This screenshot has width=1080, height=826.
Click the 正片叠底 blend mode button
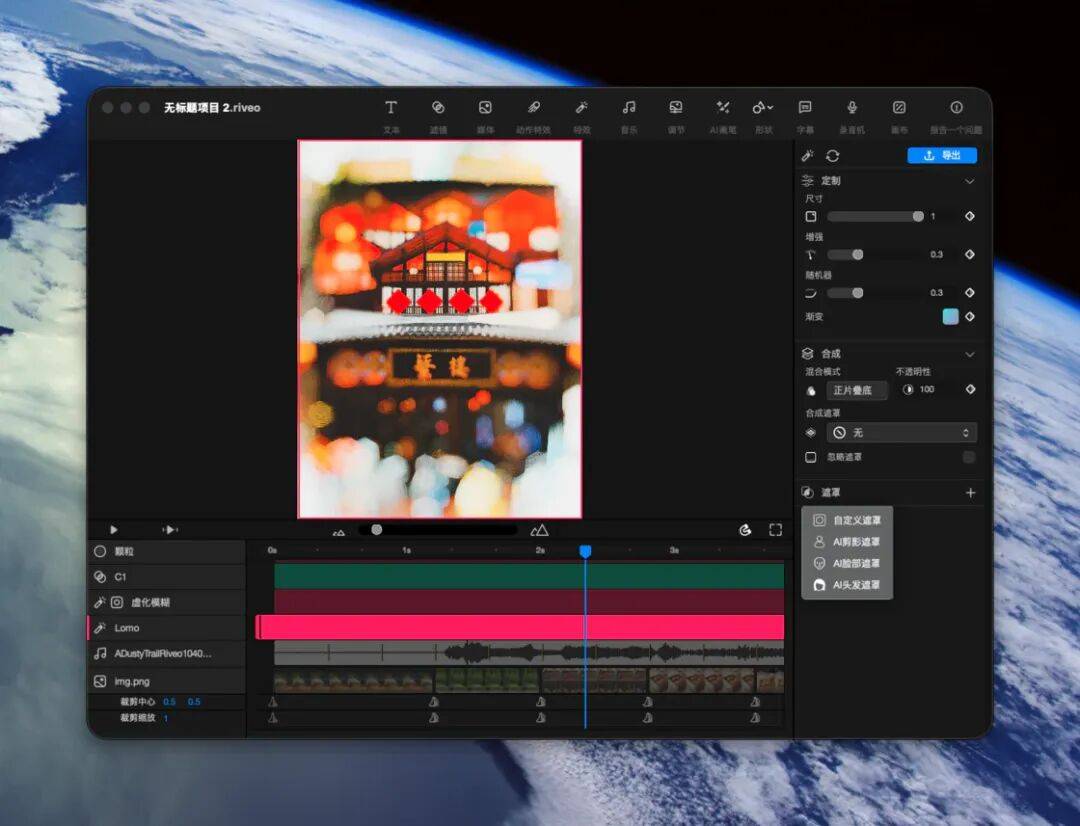click(858, 390)
